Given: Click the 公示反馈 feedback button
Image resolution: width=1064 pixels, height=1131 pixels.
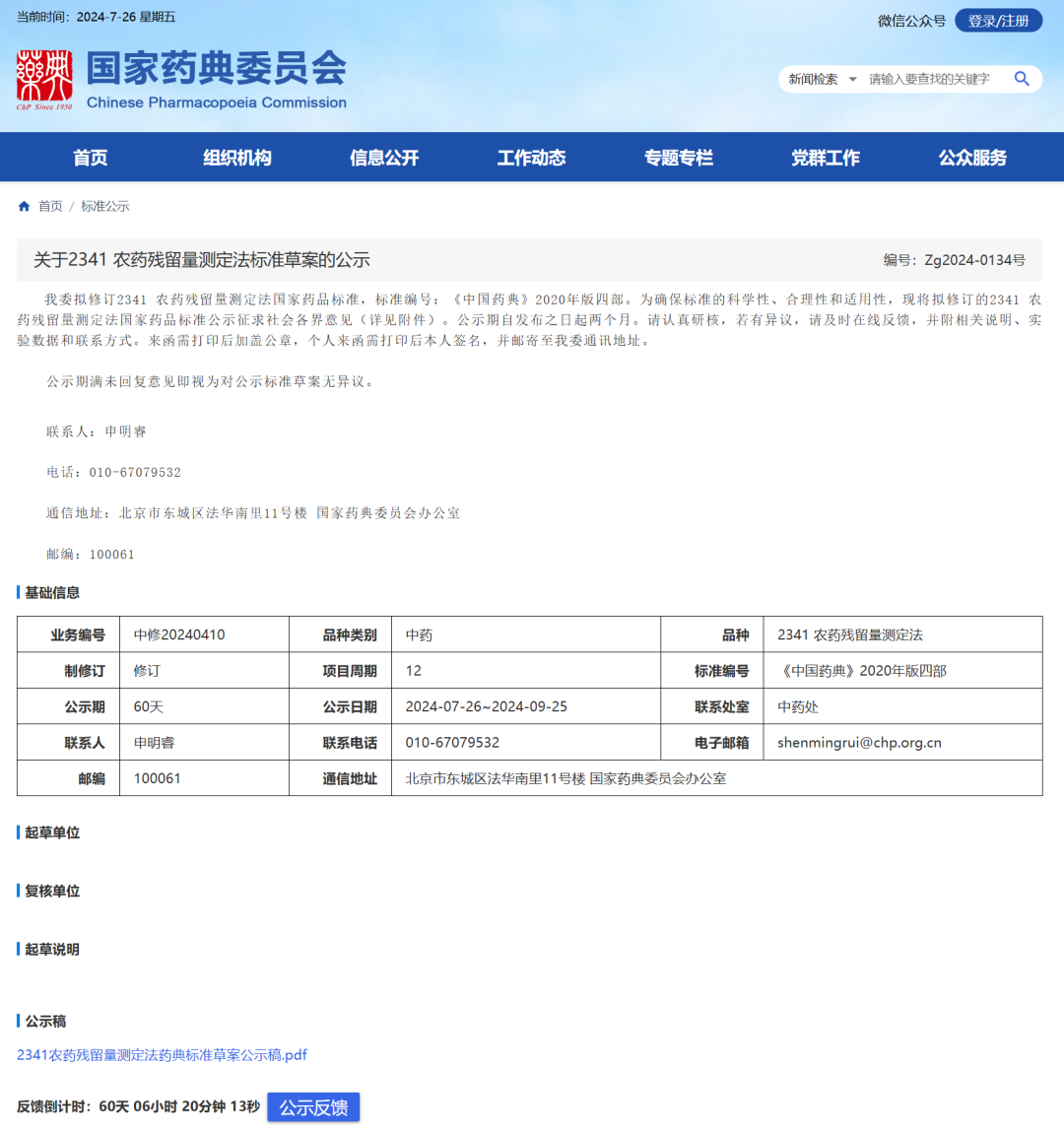Looking at the screenshot, I should point(313,1106).
